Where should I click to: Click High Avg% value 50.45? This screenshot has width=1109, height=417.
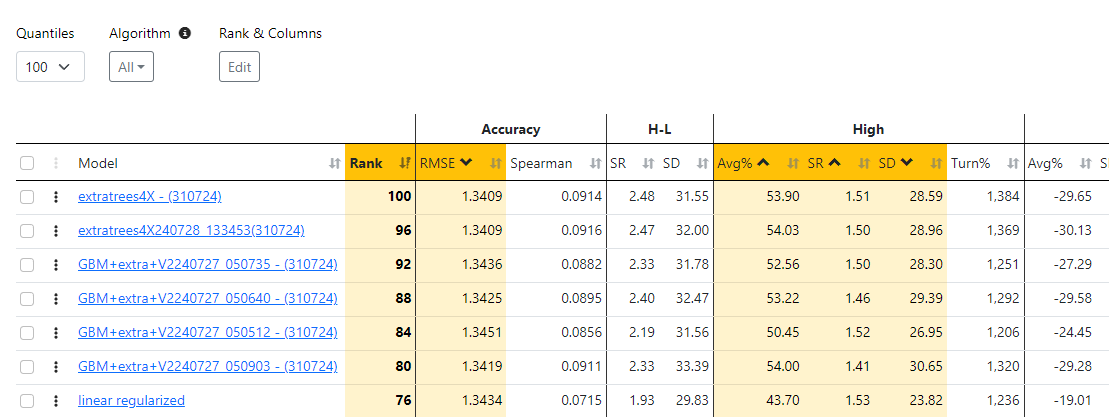[x=783, y=333]
